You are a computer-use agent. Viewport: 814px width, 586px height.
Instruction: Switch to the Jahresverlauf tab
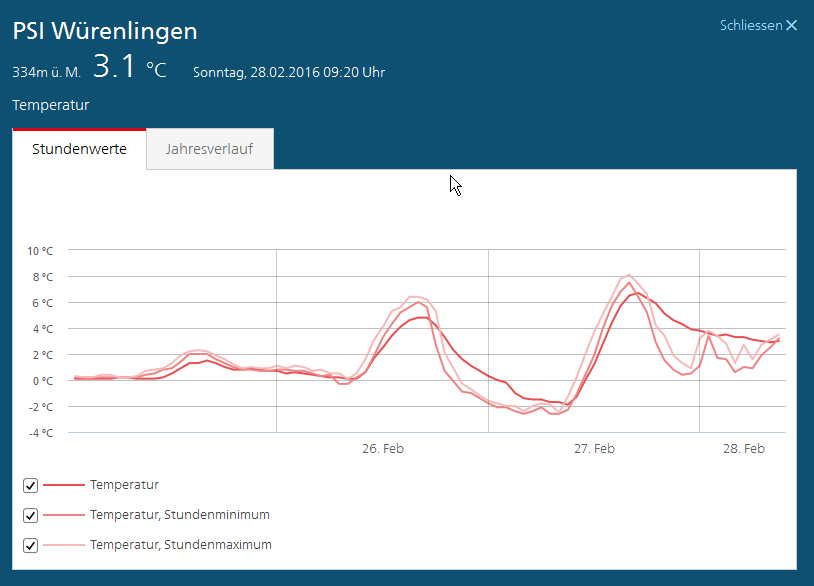click(210, 149)
